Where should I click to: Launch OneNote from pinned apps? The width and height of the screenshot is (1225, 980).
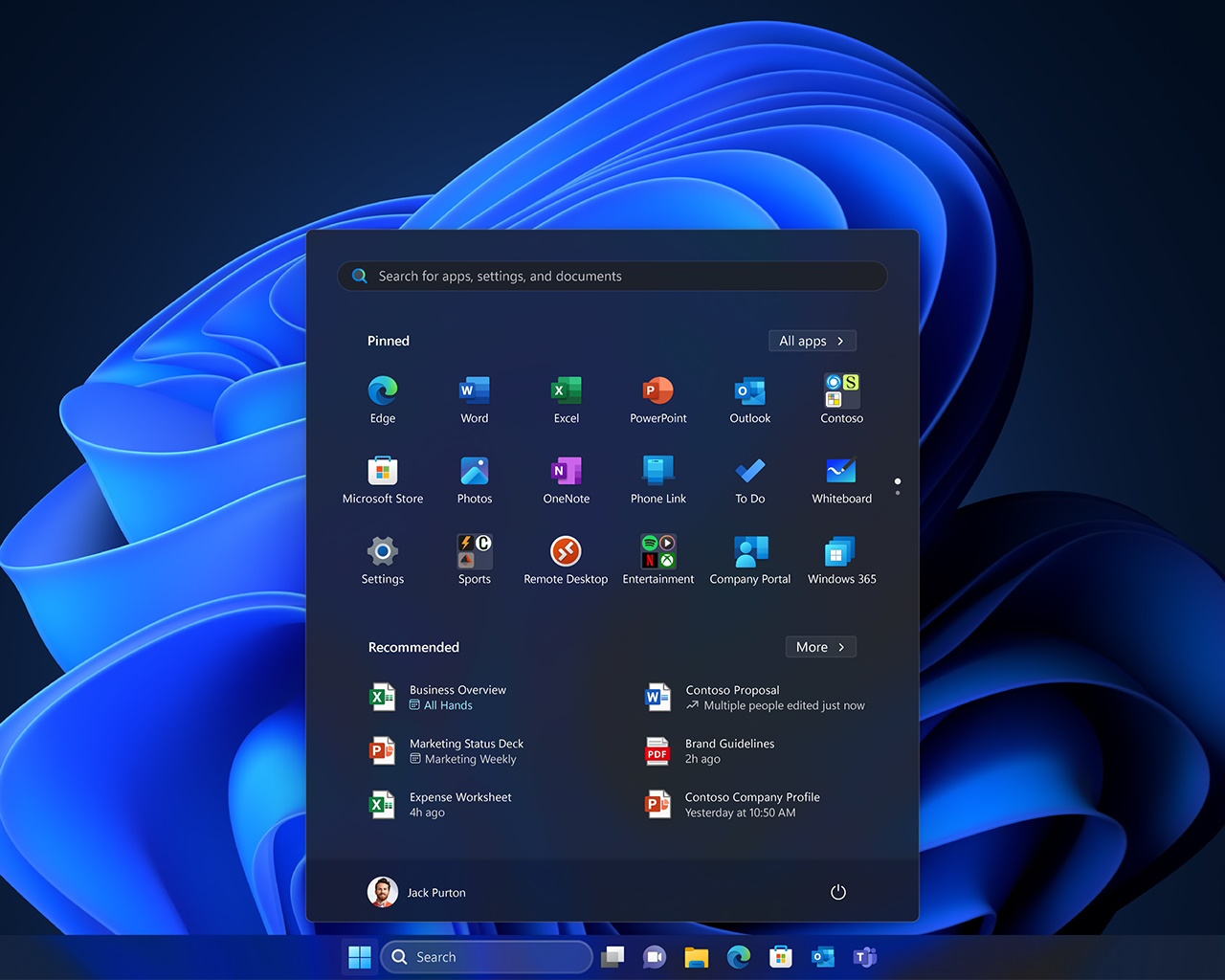coord(567,479)
